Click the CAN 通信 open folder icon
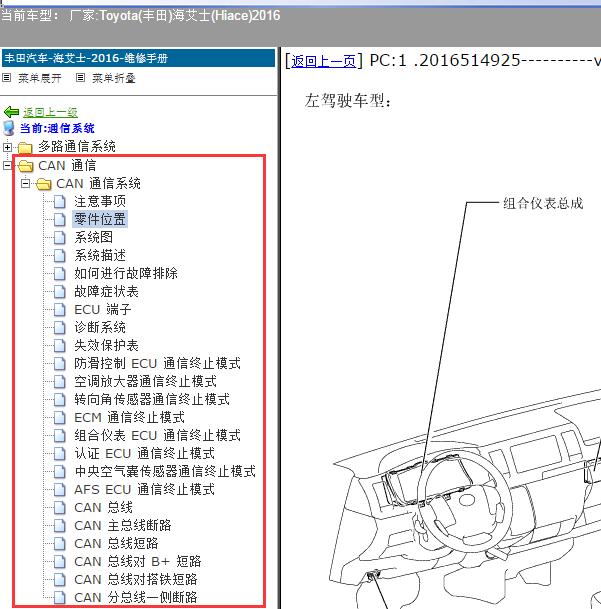This screenshot has width=601, height=609. pyautogui.click(x=26, y=166)
